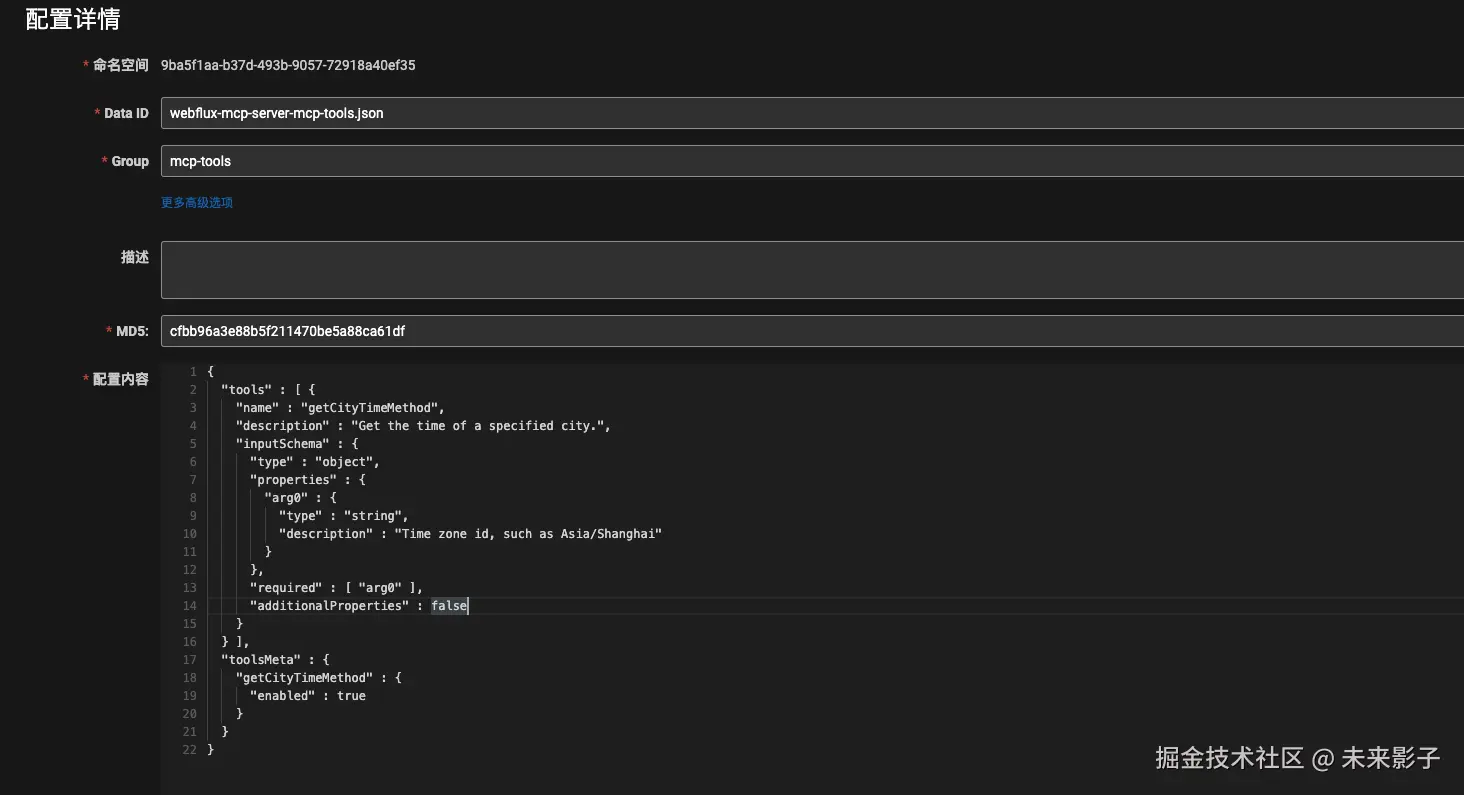Click the true value of "enabled"
1464x795 pixels.
click(x=351, y=696)
